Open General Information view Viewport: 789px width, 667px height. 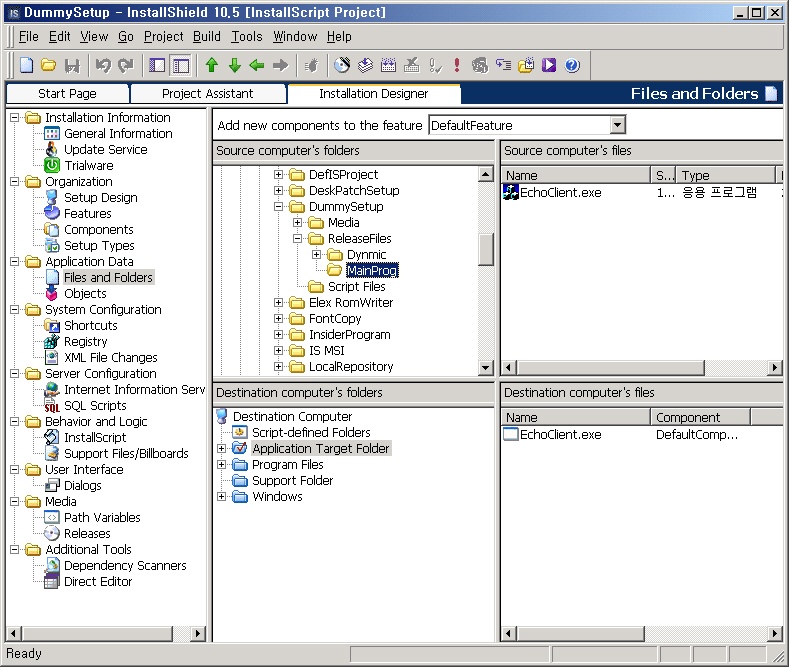pyautogui.click(x=118, y=134)
